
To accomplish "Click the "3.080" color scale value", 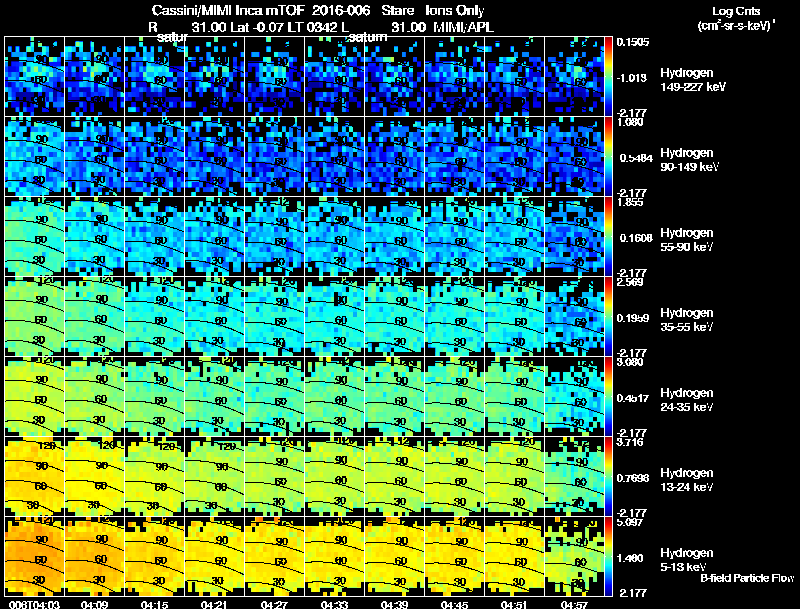I will (x=630, y=363).
